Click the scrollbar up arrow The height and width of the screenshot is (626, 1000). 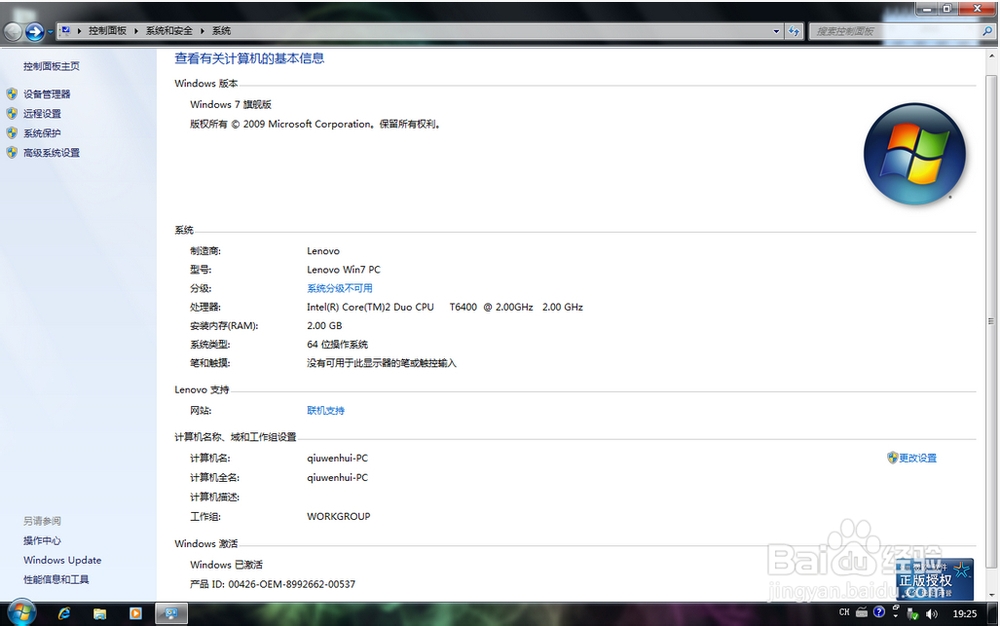(x=991, y=56)
